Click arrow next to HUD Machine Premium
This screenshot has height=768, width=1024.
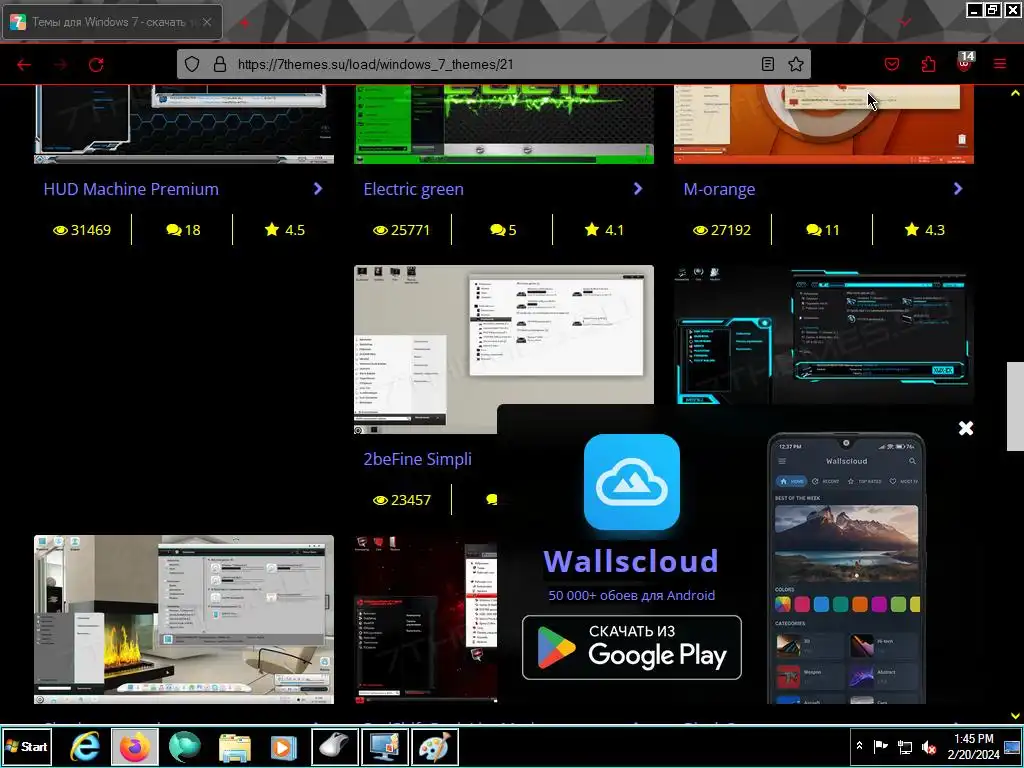[x=318, y=189]
